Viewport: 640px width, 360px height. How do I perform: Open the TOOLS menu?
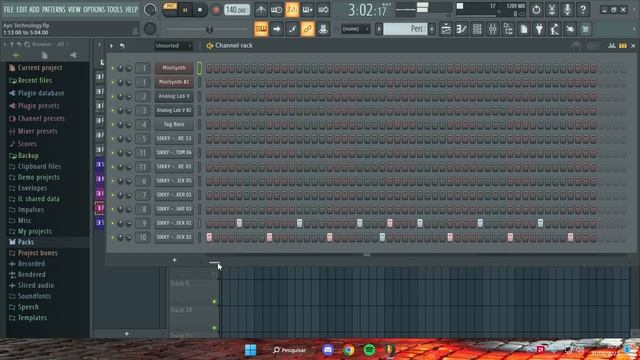(x=115, y=9)
